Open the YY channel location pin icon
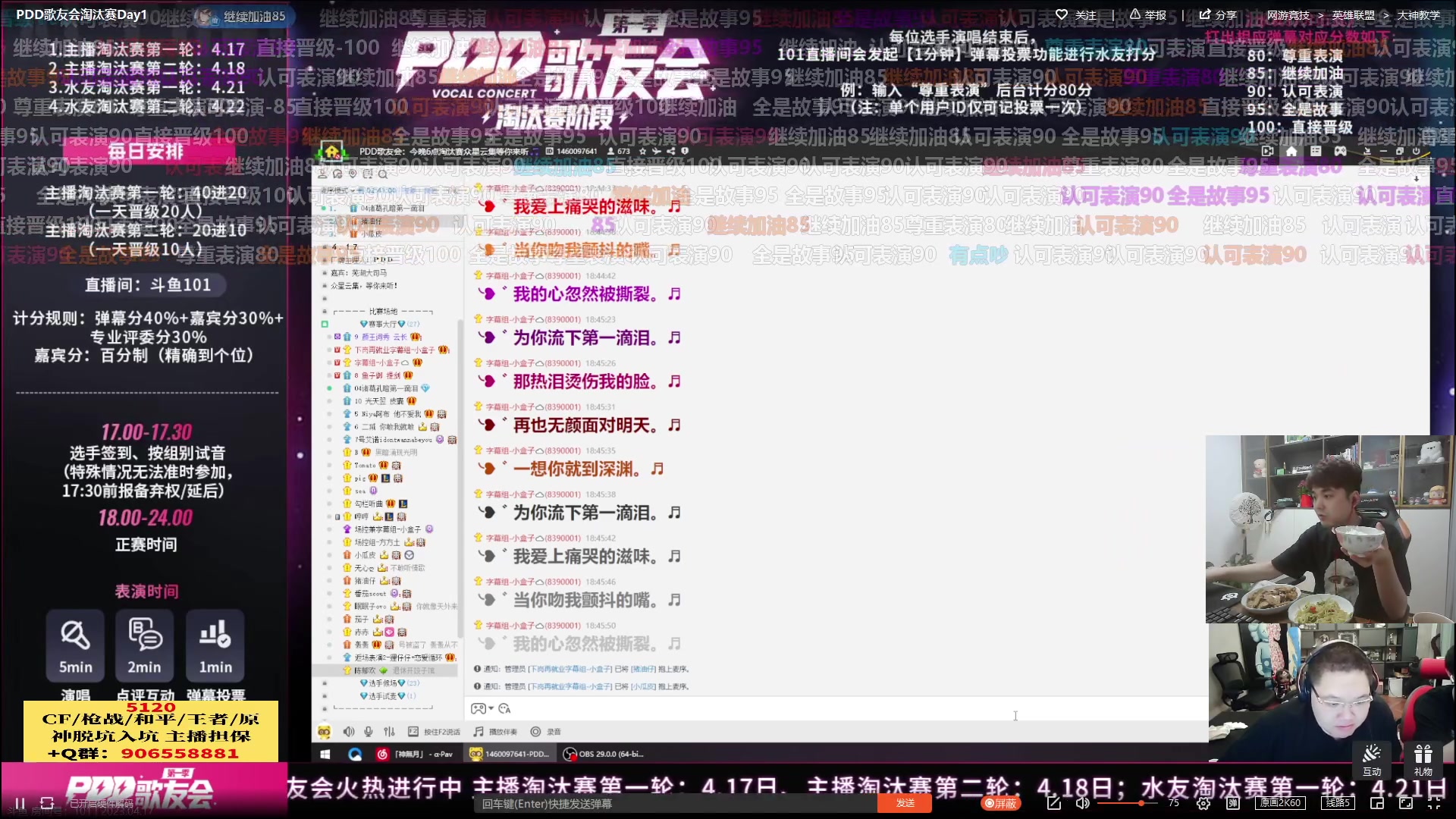This screenshot has width=1456, height=819. [x=353, y=174]
